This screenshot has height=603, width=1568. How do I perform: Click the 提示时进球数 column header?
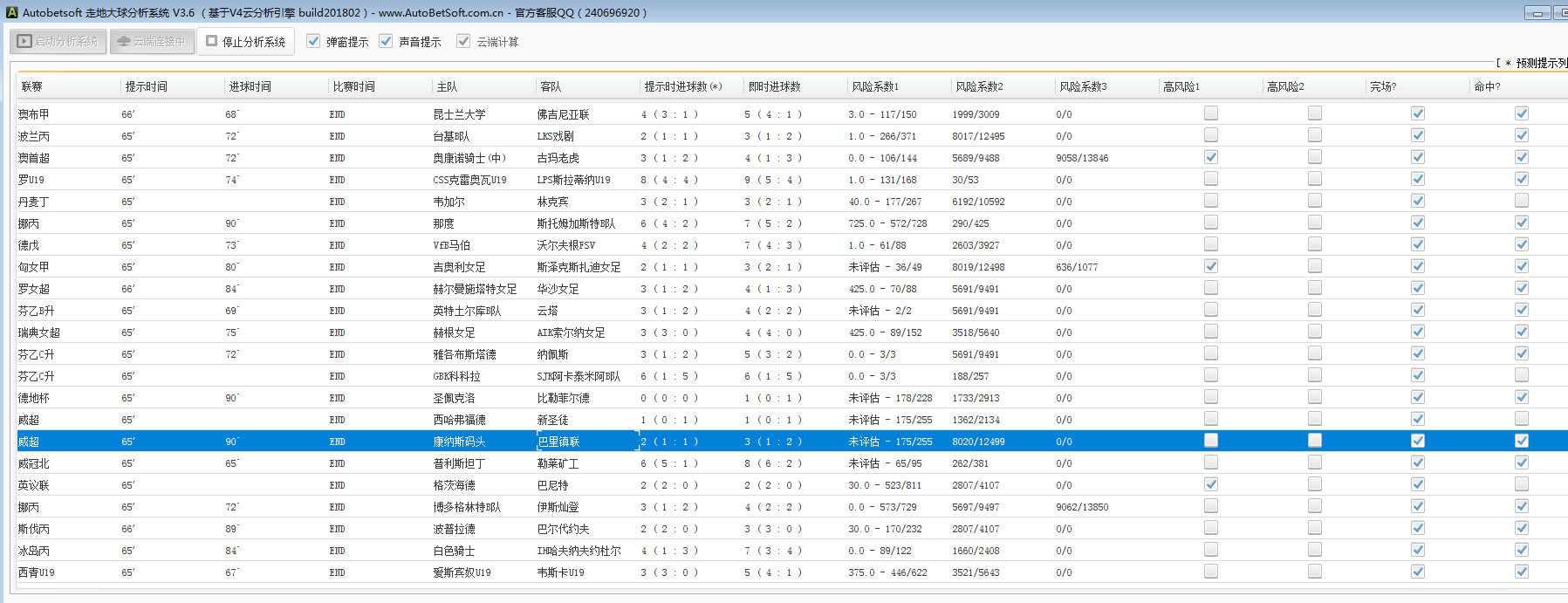tap(682, 86)
